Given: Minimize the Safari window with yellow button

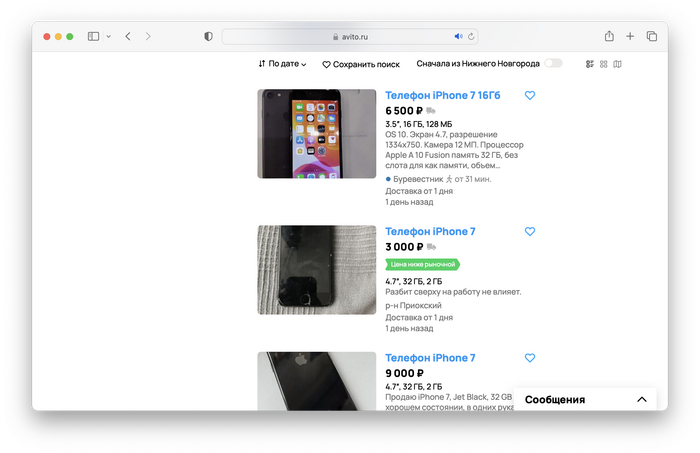Looking at the screenshot, I should 58,37.
